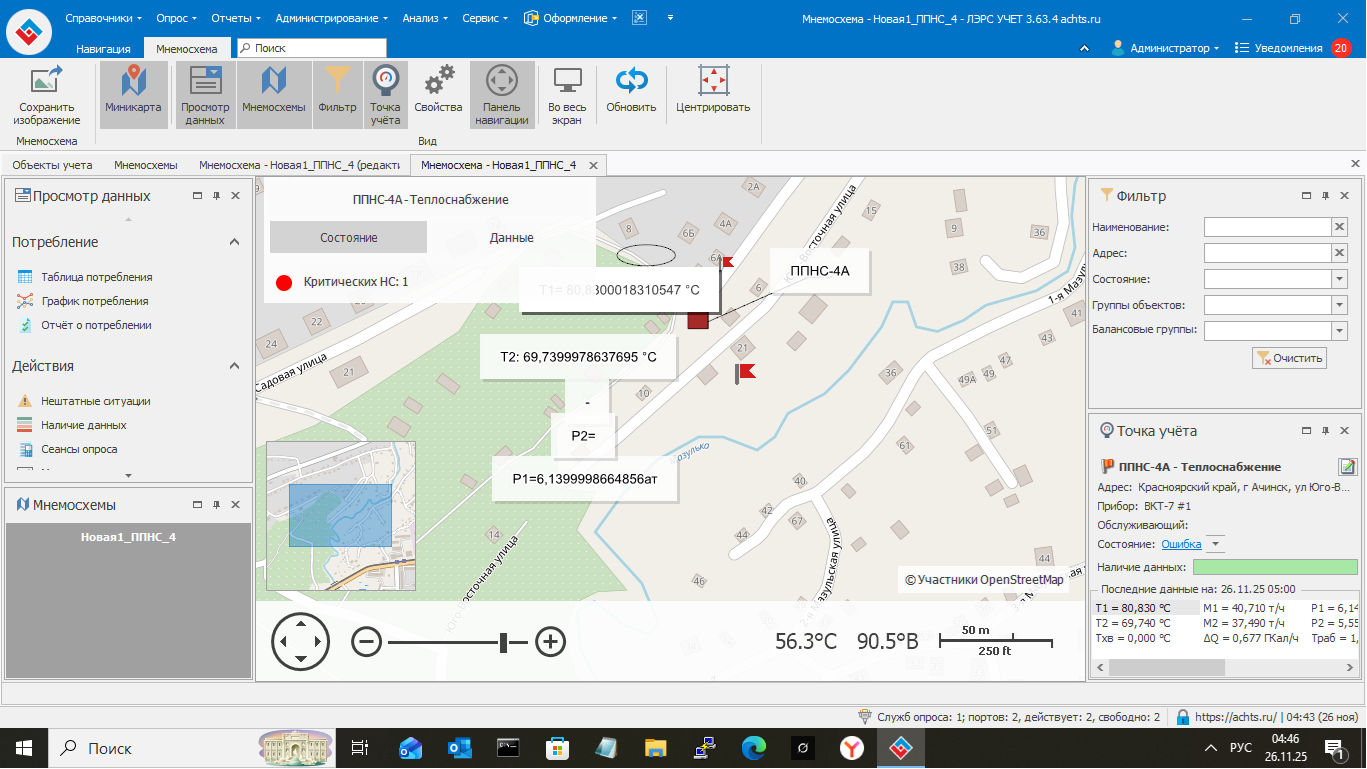The width and height of the screenshot is (1367, 769).
Task: Expand the Object groups dropdown
Action: pos(1339,305)
